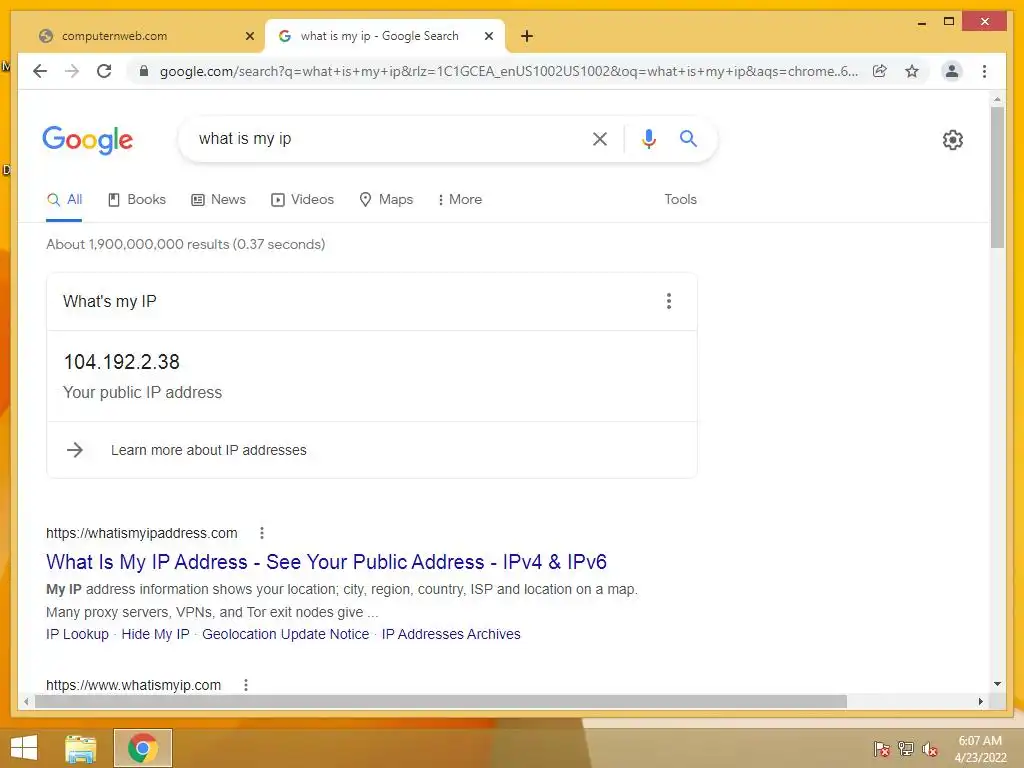Open the Action Center flag tray icon

[882, 748]
